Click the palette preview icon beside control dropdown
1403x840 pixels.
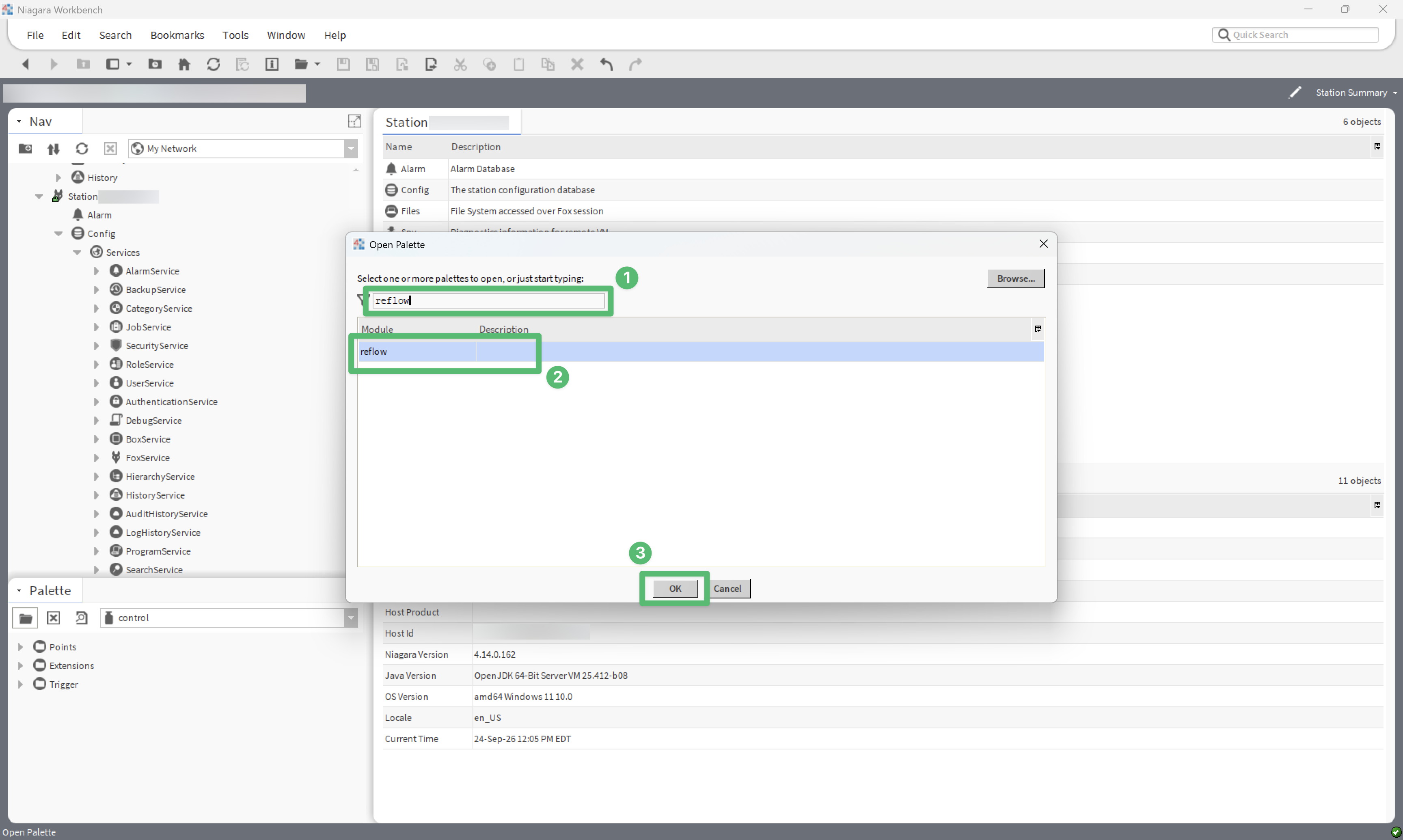82,618
